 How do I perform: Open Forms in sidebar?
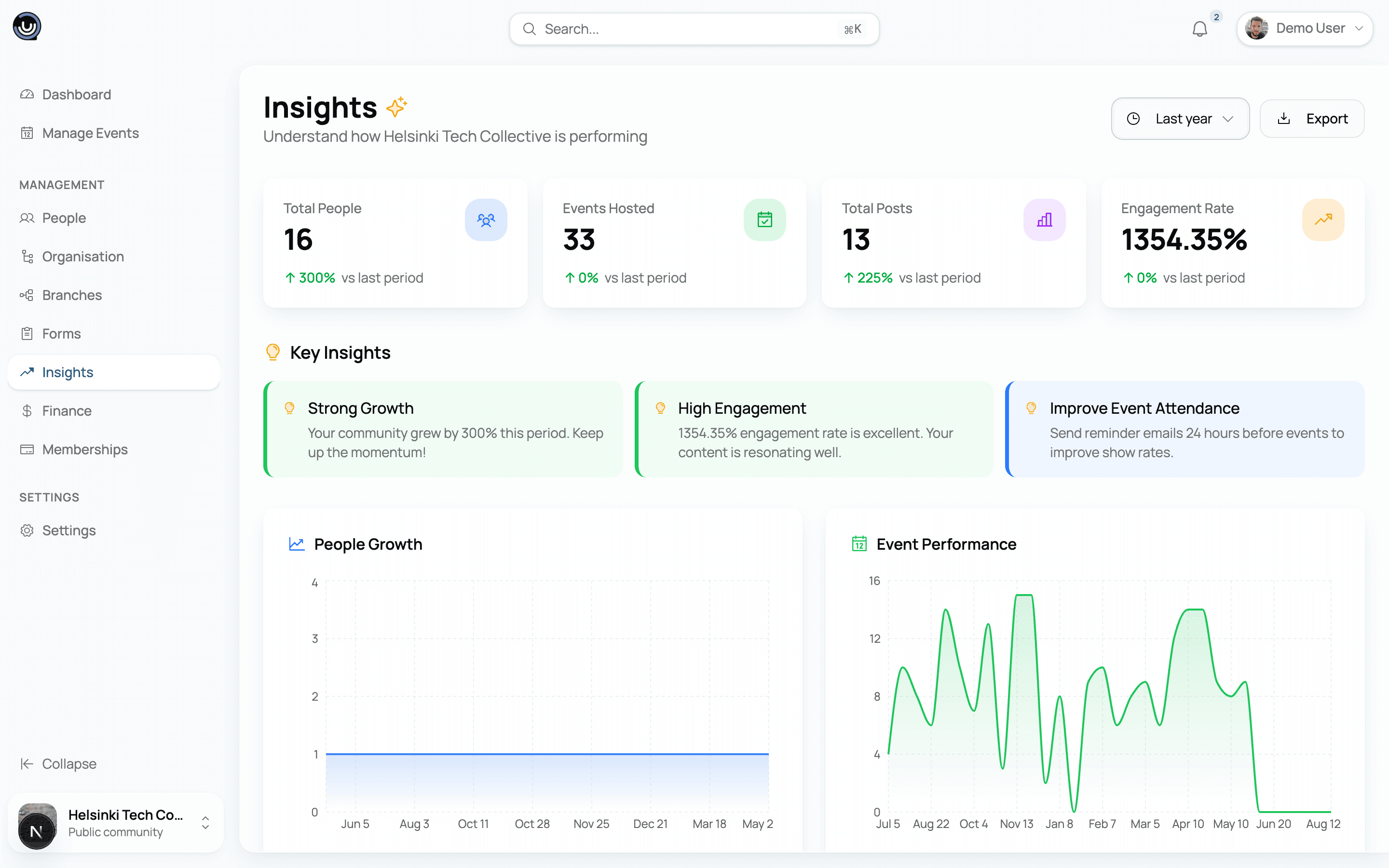coord(114,333)
